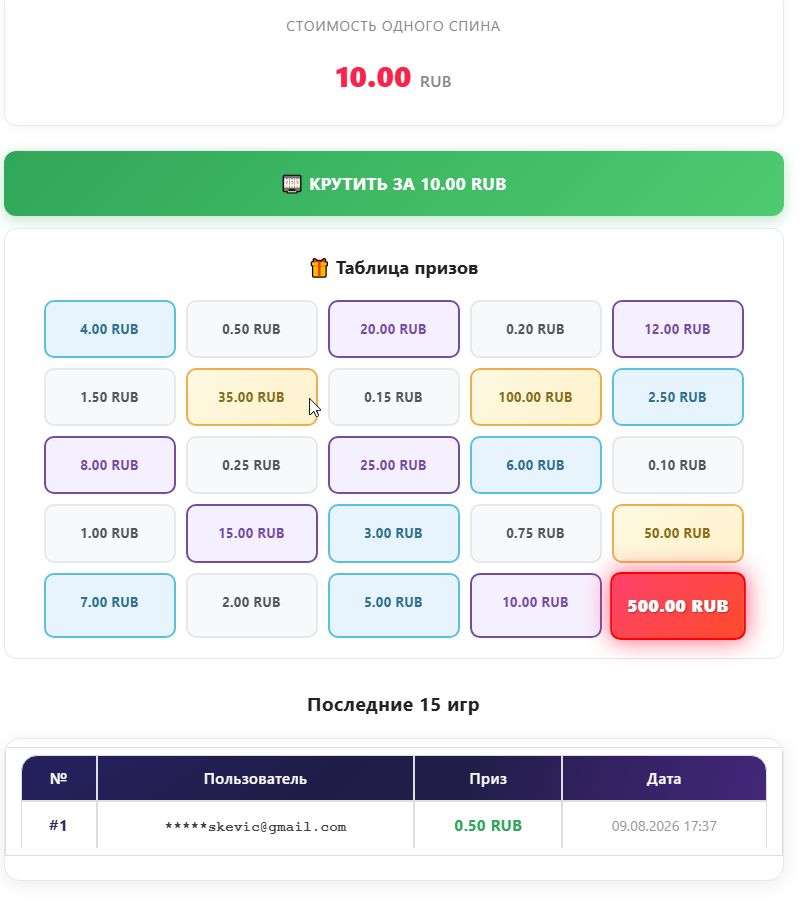
Task: Select the 500.00 RUB jackpot prize tile
Action: tap(678, 606)
